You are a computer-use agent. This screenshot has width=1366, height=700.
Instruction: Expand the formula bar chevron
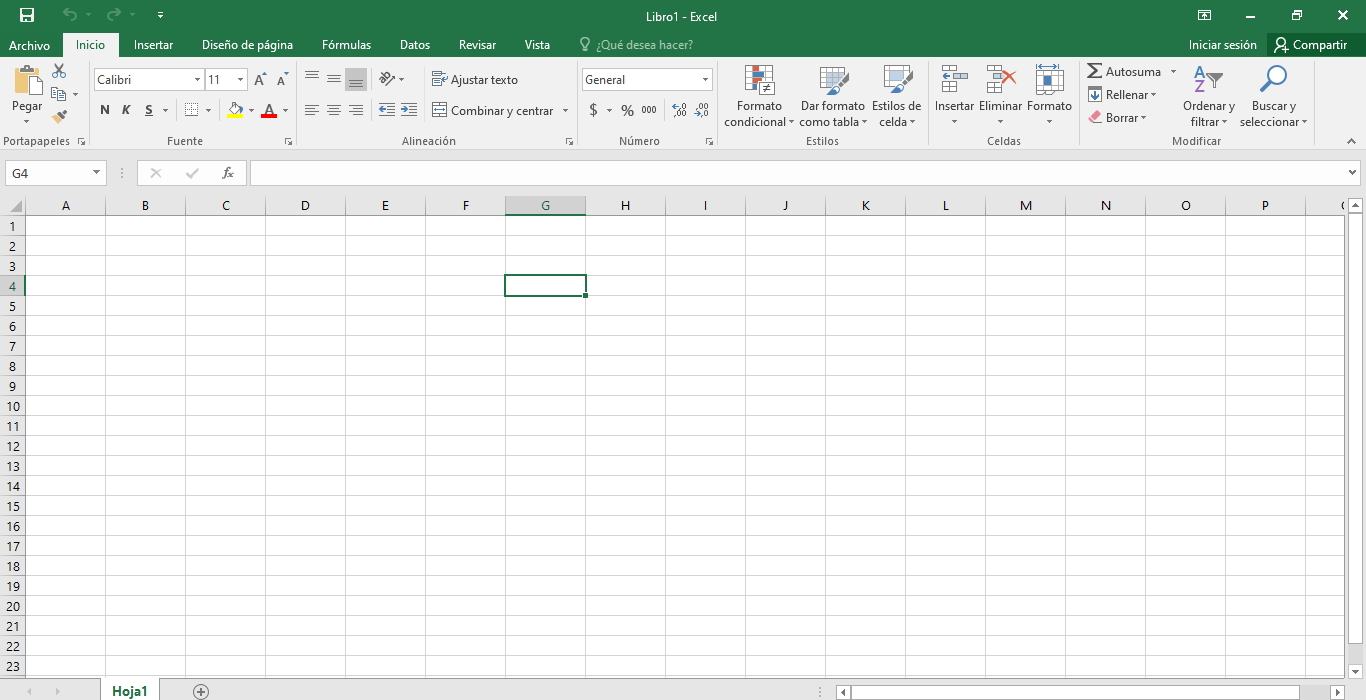(1353, 173)
